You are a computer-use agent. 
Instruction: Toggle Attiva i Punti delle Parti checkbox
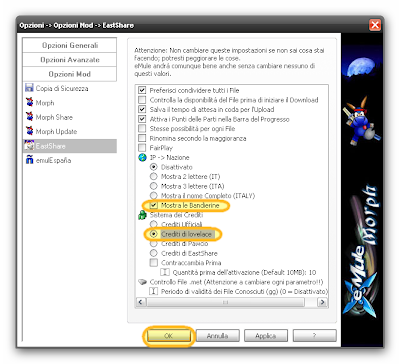point(142,119)
